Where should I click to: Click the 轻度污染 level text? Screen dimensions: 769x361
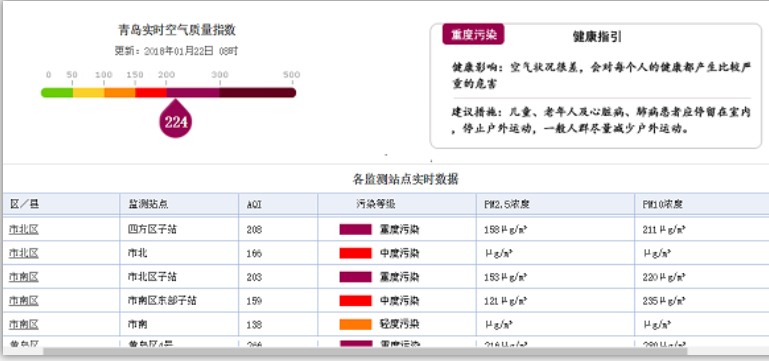point(399,324)
